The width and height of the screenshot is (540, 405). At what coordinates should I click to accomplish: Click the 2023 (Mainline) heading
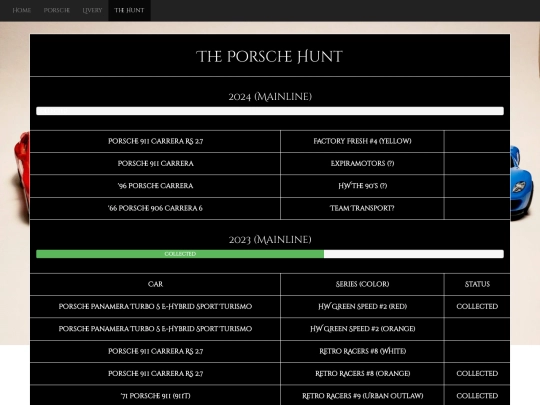pyautogui.click(x=270, y=239)
